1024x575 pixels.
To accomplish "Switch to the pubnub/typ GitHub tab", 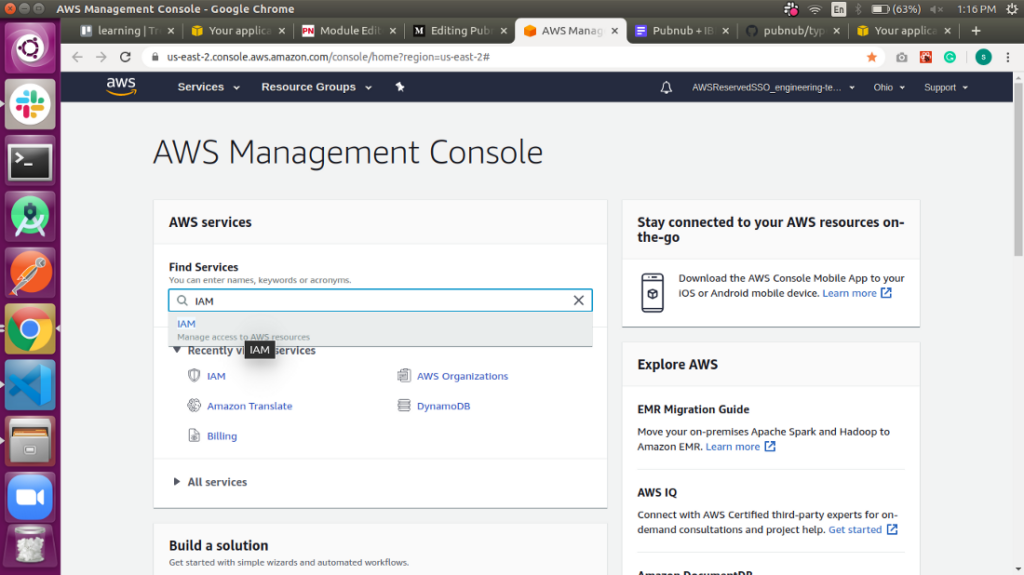I will [794, 31].
